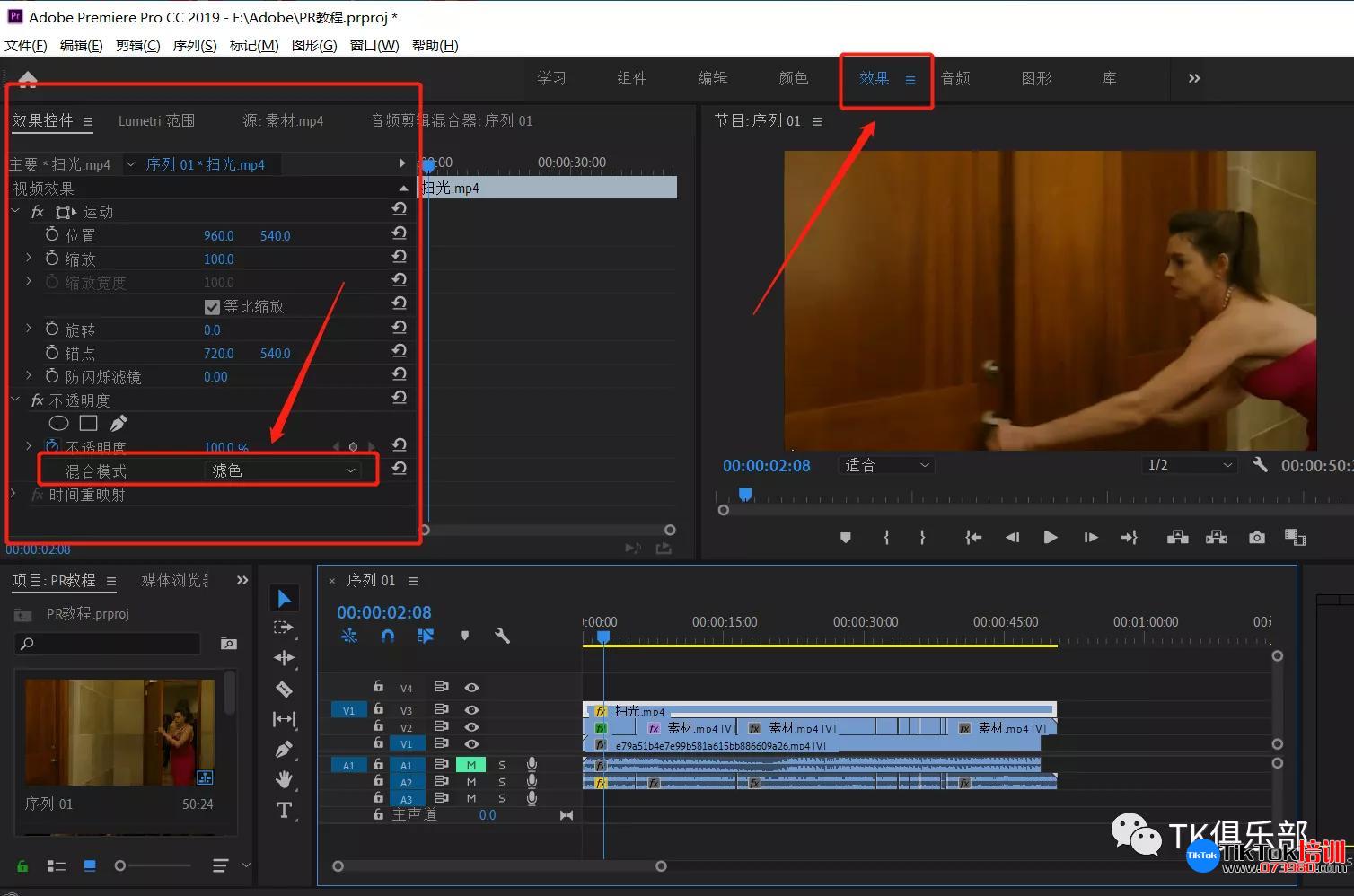Reset the 位置 parameter
The image size is (1354, 896).
[x=400, y=233]
